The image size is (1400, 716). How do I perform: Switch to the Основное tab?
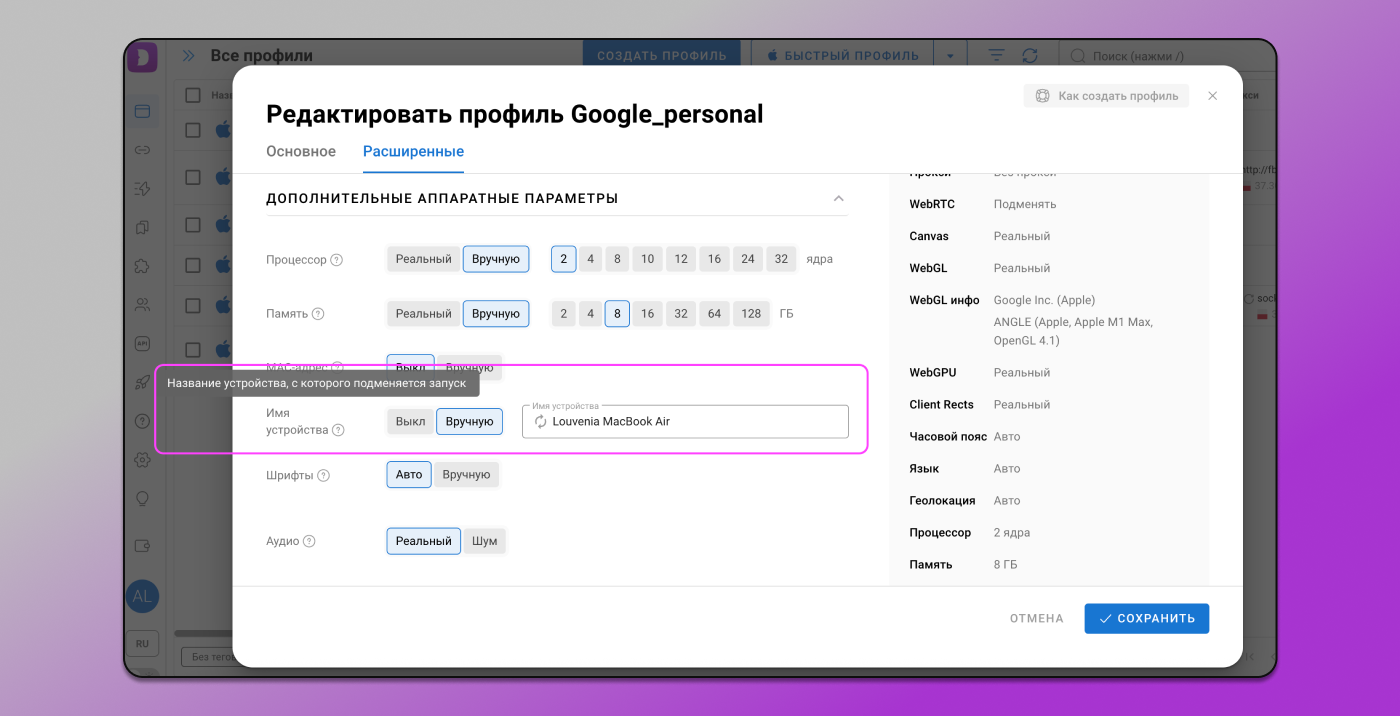tap(301, 152)
